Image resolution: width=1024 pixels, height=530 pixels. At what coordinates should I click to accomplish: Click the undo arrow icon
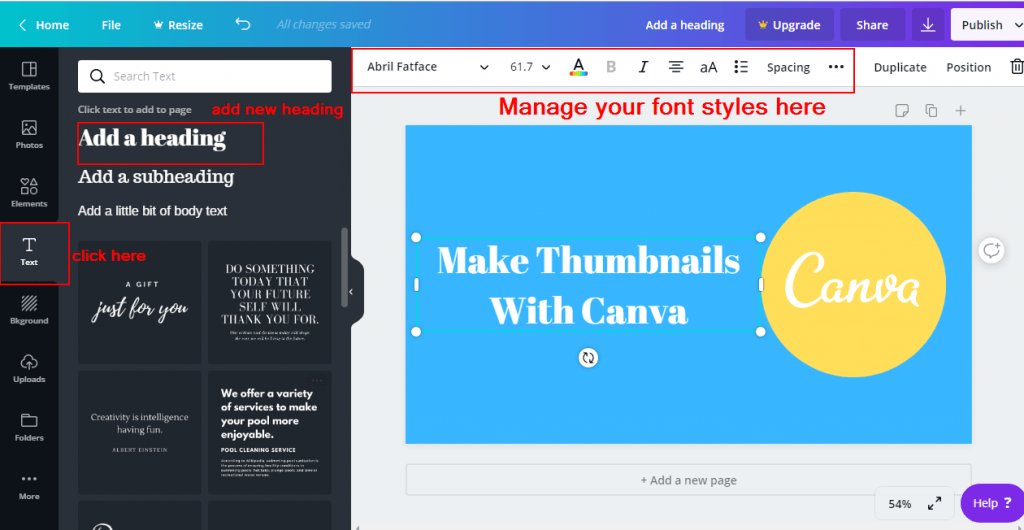242,25
